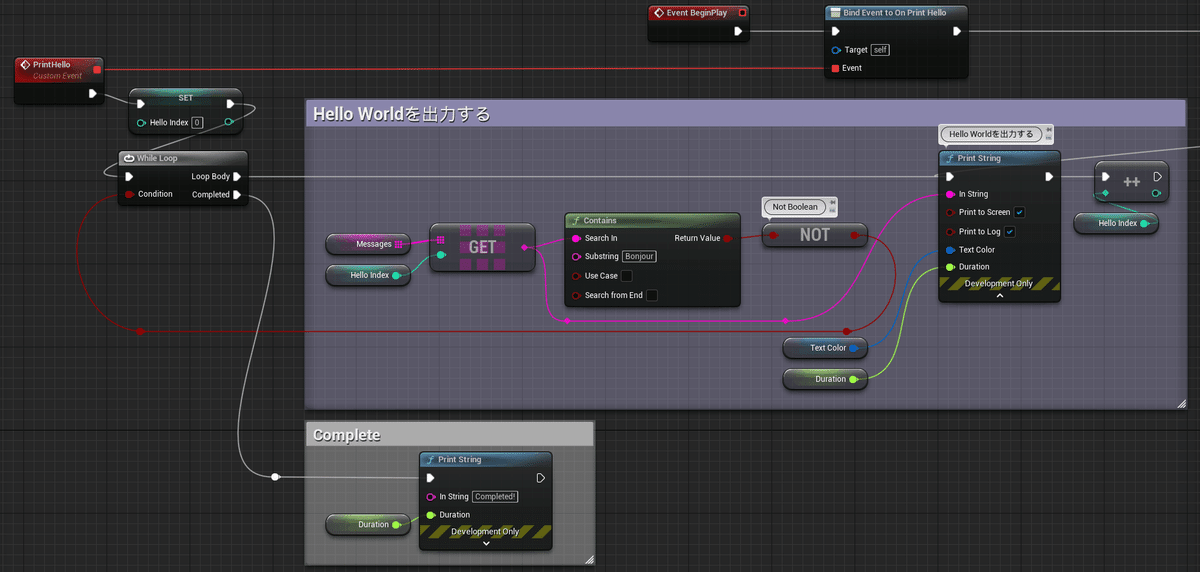Click the Messages variable's array output pin
Image resolution: width=1200 pixels, height=572 pixels.
398,243
